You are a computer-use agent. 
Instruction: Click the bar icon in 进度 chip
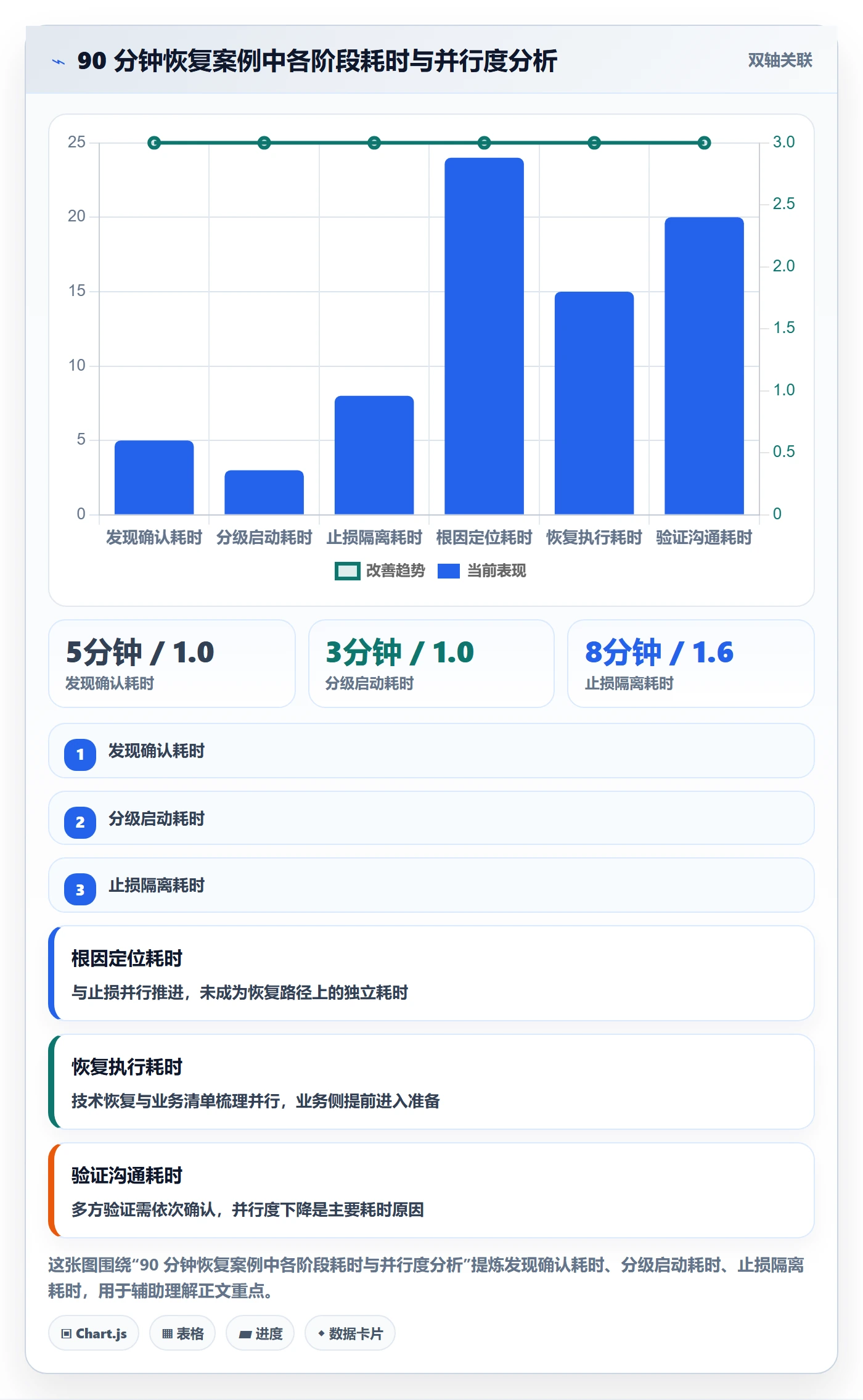point(245,1335)
